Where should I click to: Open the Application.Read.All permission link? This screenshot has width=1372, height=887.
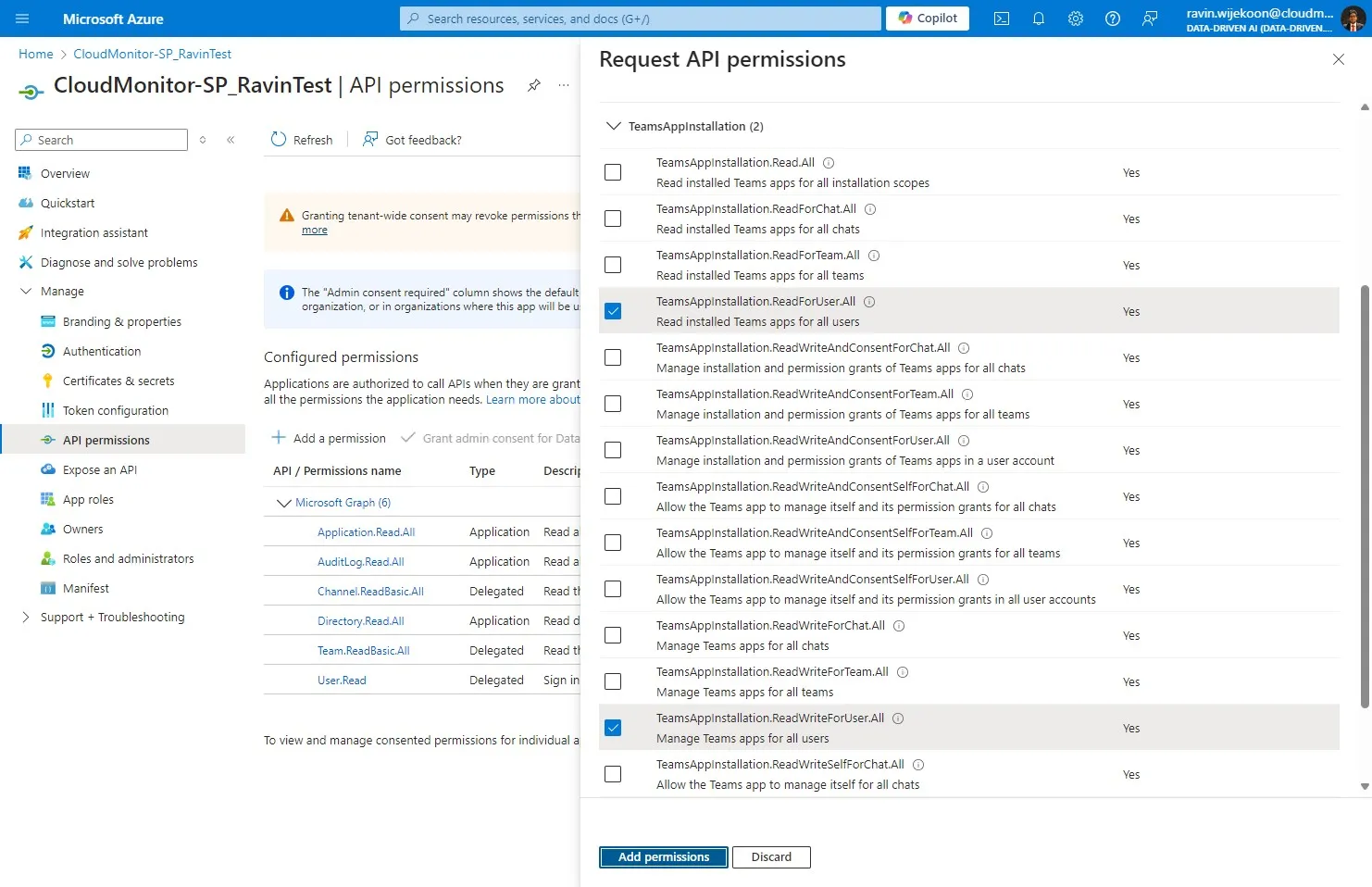(366, 532)
